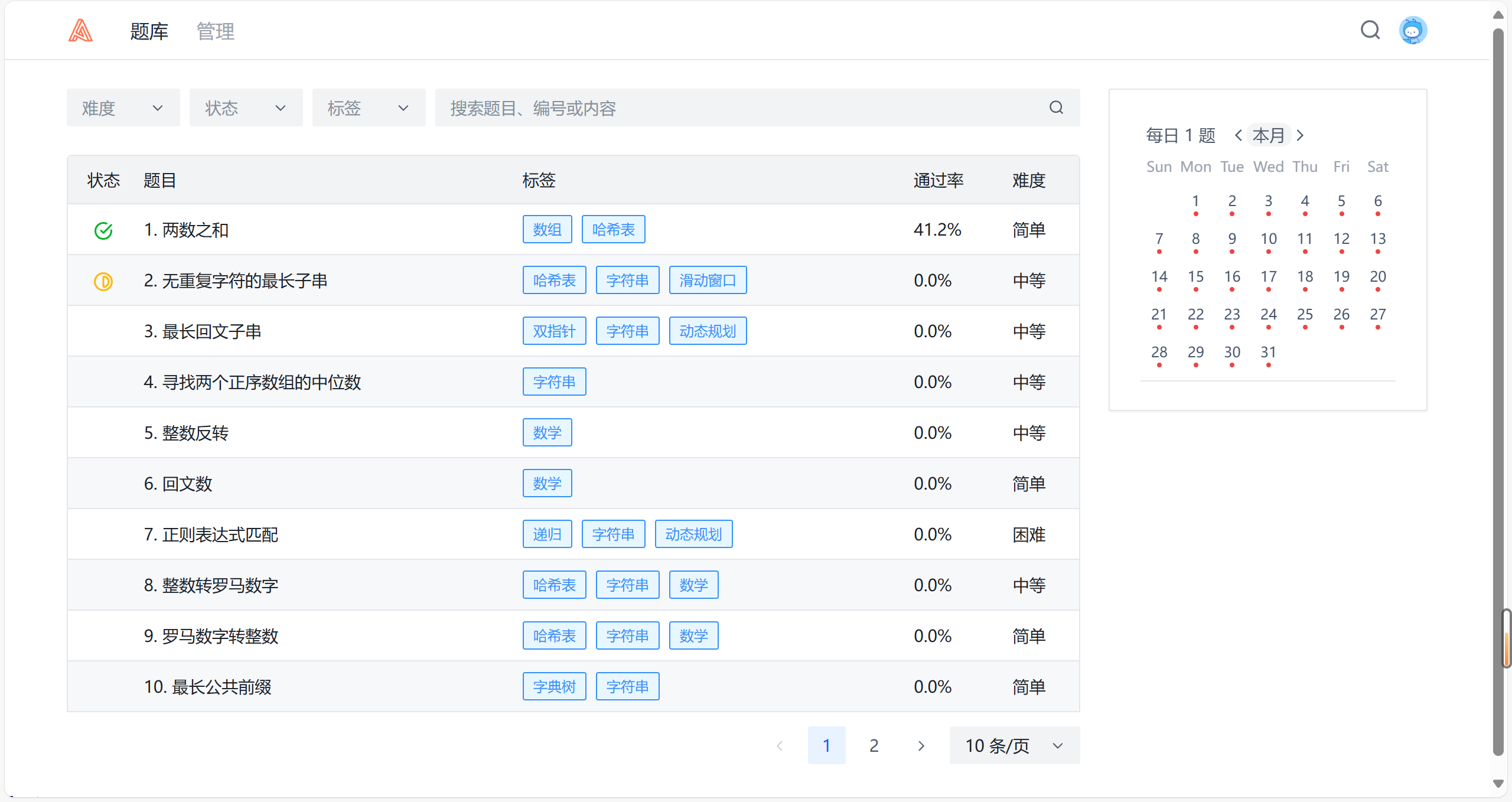Screen dimensions: 1512x802
Task: Click the 本月 button in the calendar
Action: point(1269,135)
